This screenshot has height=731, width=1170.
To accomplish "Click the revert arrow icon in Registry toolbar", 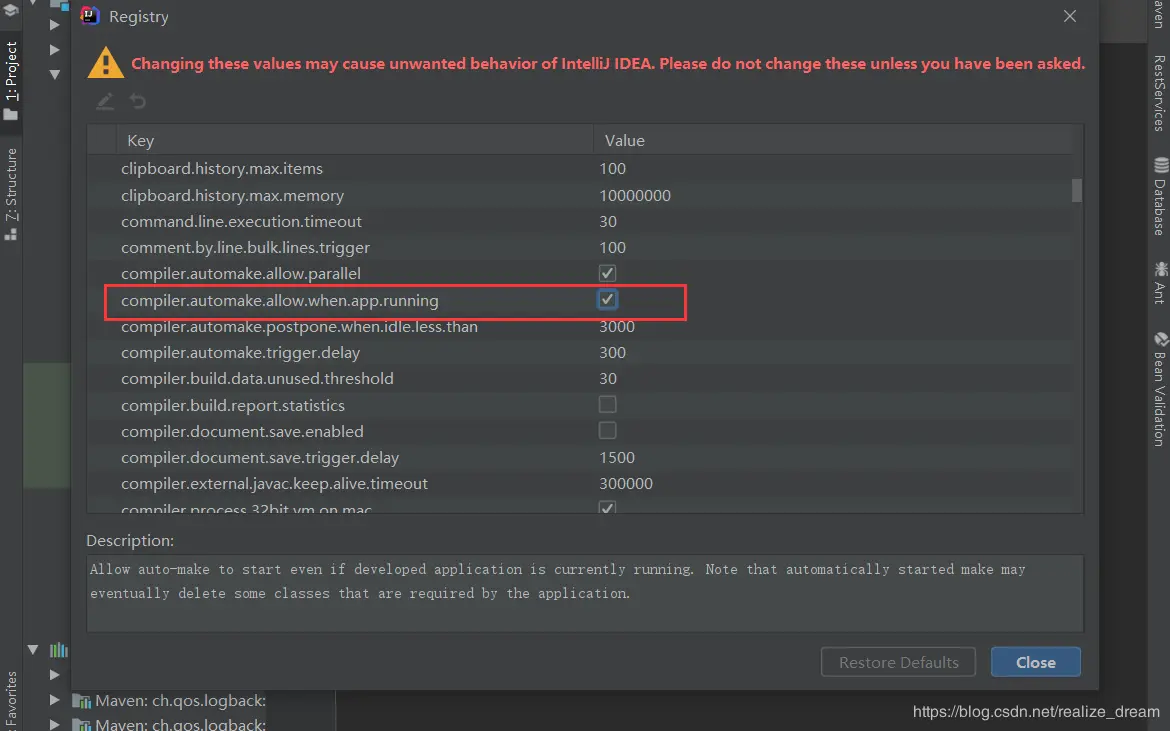I will pos(137,101).
